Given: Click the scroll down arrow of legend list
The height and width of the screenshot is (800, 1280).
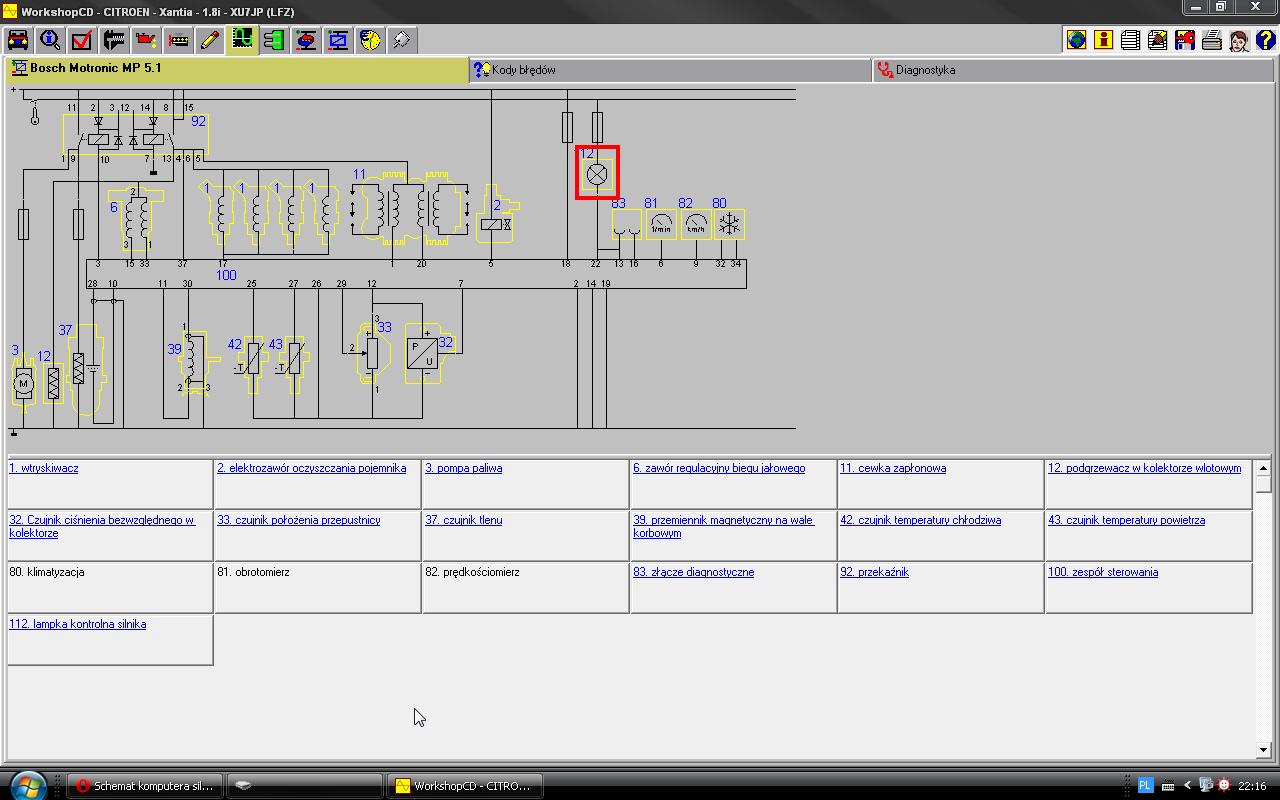Looking at the screenshot, I should click(1263, 750).
